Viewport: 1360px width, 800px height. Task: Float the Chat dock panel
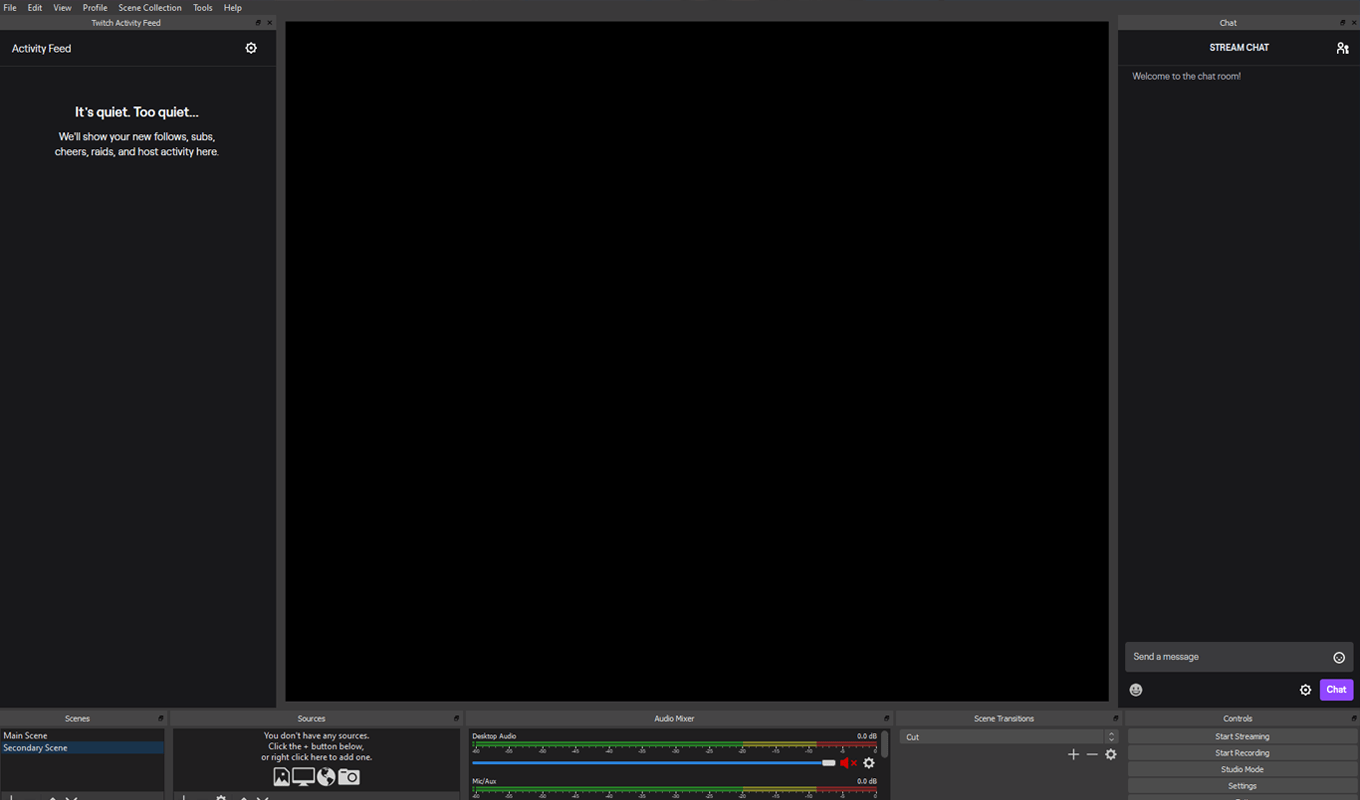(1342, 23)
